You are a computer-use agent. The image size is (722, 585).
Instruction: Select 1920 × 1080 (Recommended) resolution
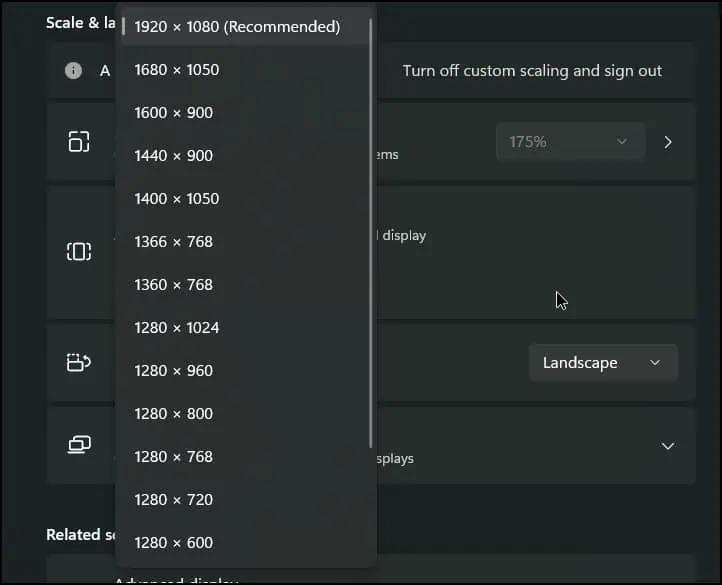pyautogui.click(x=237, y=27)
